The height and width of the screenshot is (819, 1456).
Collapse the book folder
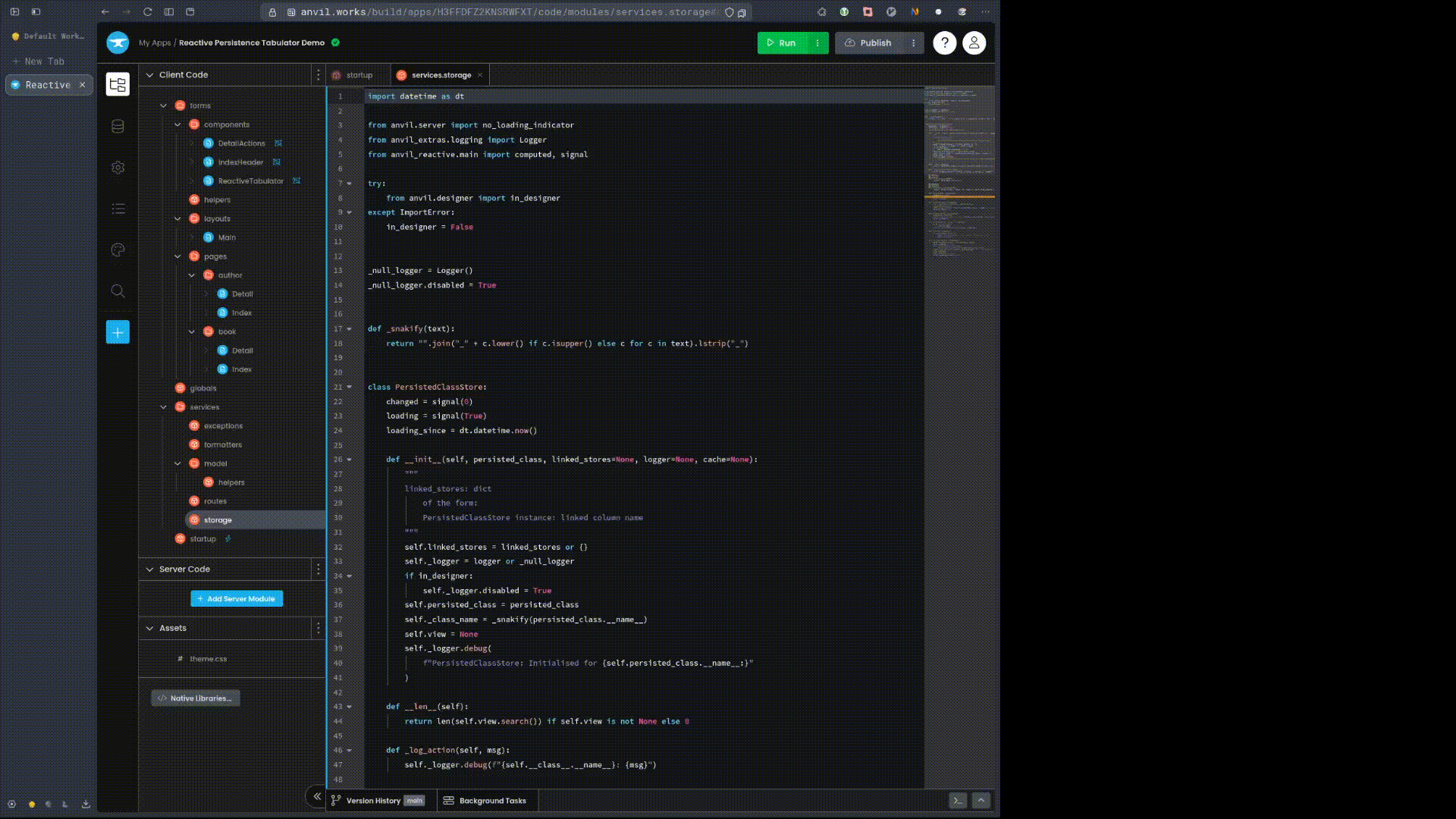click(x=192, y=331)
